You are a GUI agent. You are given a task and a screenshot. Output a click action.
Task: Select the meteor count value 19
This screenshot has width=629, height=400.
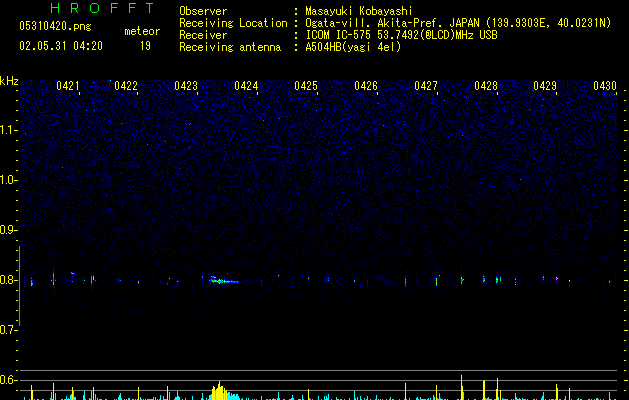(x=145, y=46)
